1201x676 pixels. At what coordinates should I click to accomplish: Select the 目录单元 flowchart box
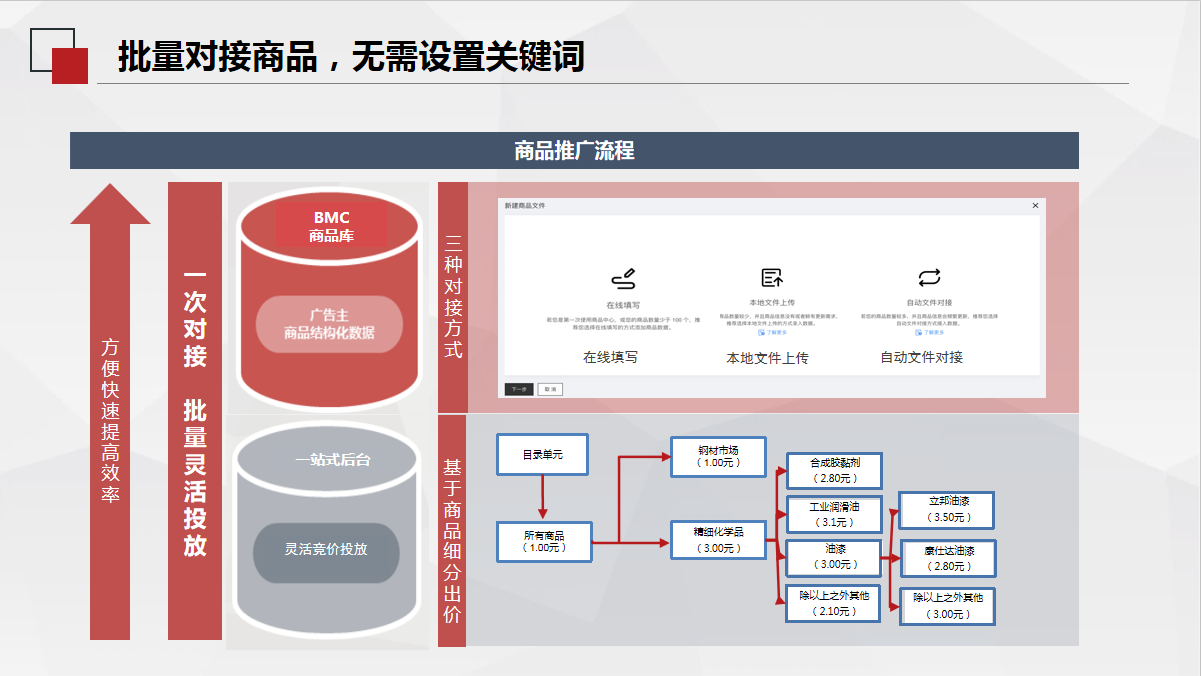click(543, 455)
